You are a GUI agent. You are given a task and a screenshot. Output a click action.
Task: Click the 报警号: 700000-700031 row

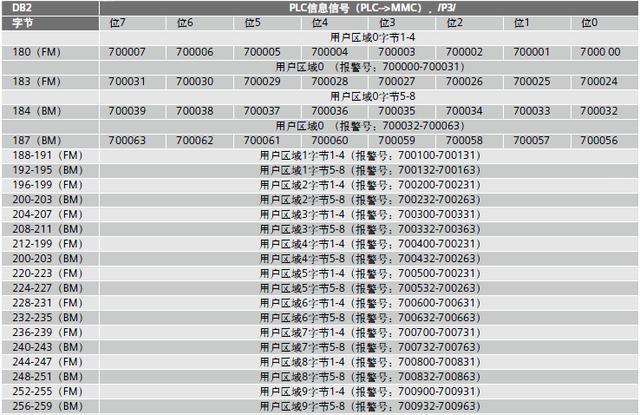pos(369,67)
